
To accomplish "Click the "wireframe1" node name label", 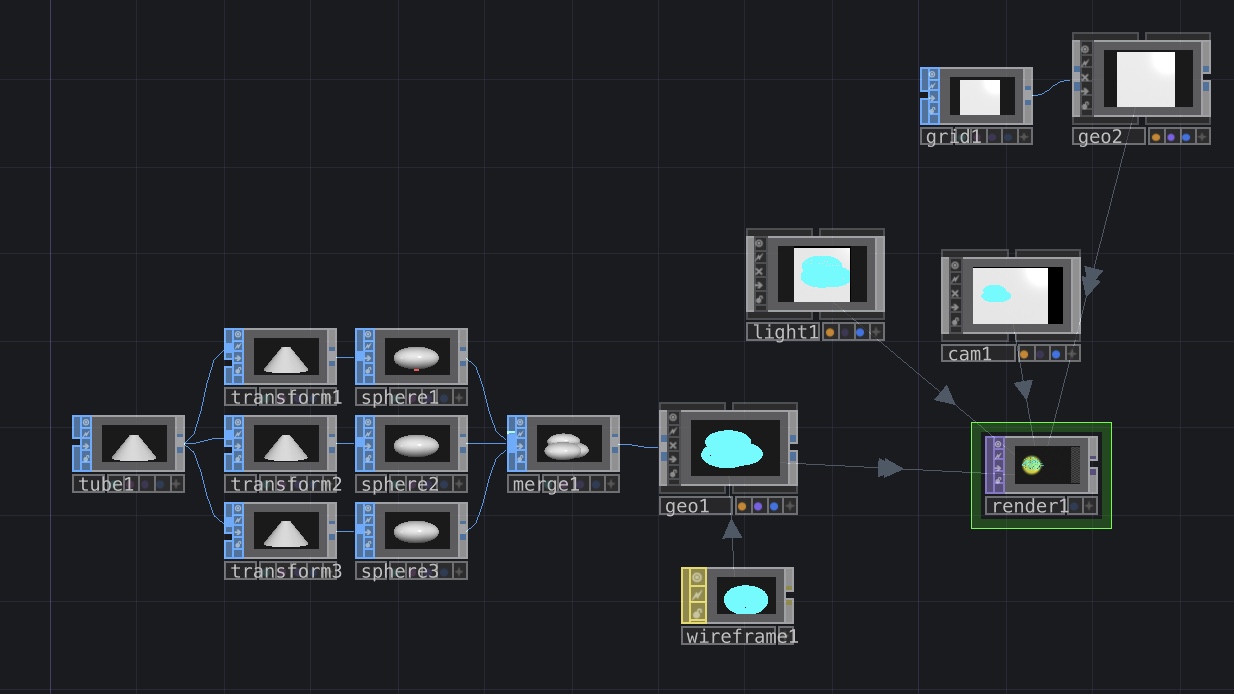I will coord(742,636).
